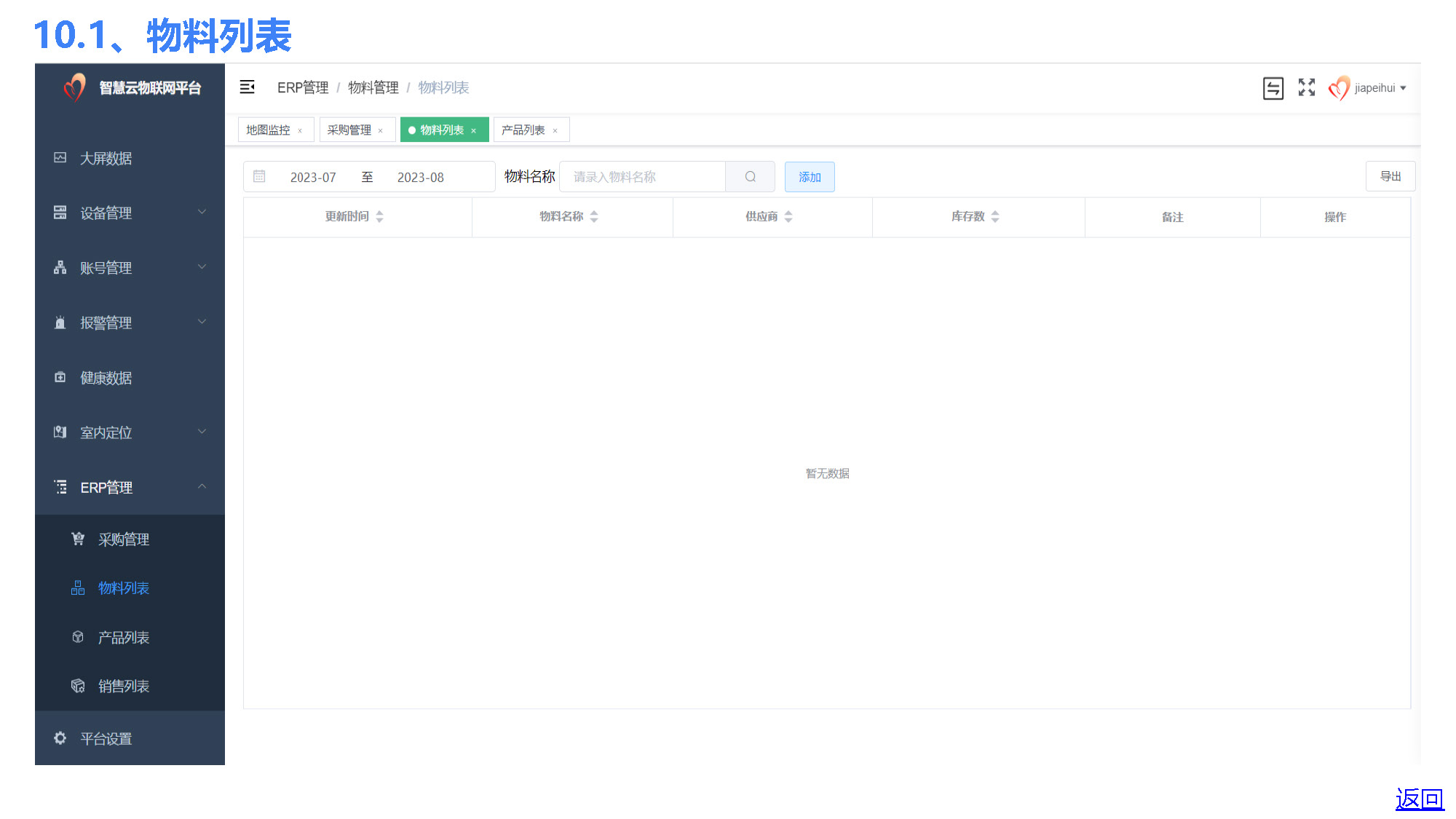The height and width of the screenshot is (819, 1456).
Task: Open 健康数据 menu item
Action: (x=130, y=377)
